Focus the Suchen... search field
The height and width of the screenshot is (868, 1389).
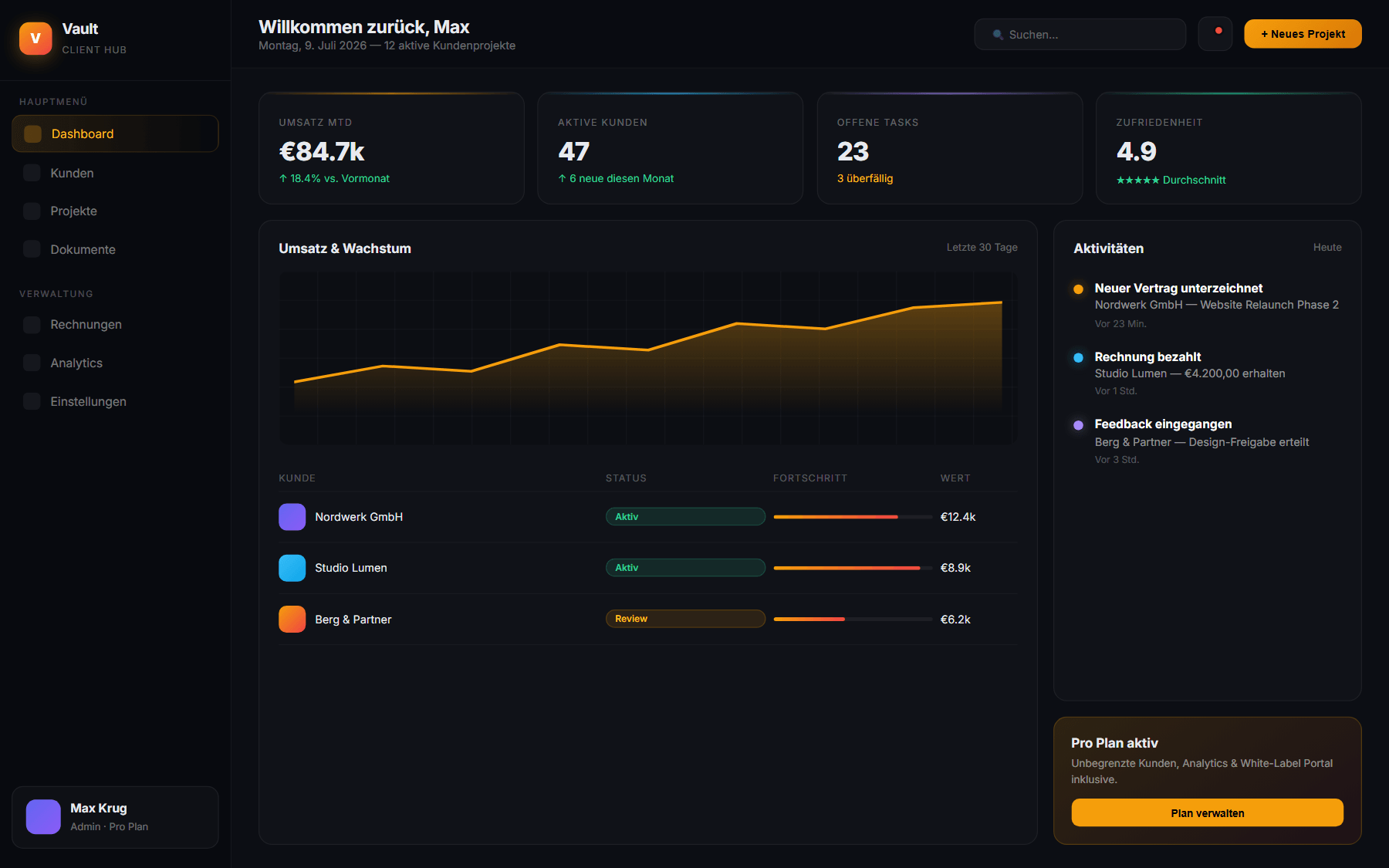tap(1080, 34)
